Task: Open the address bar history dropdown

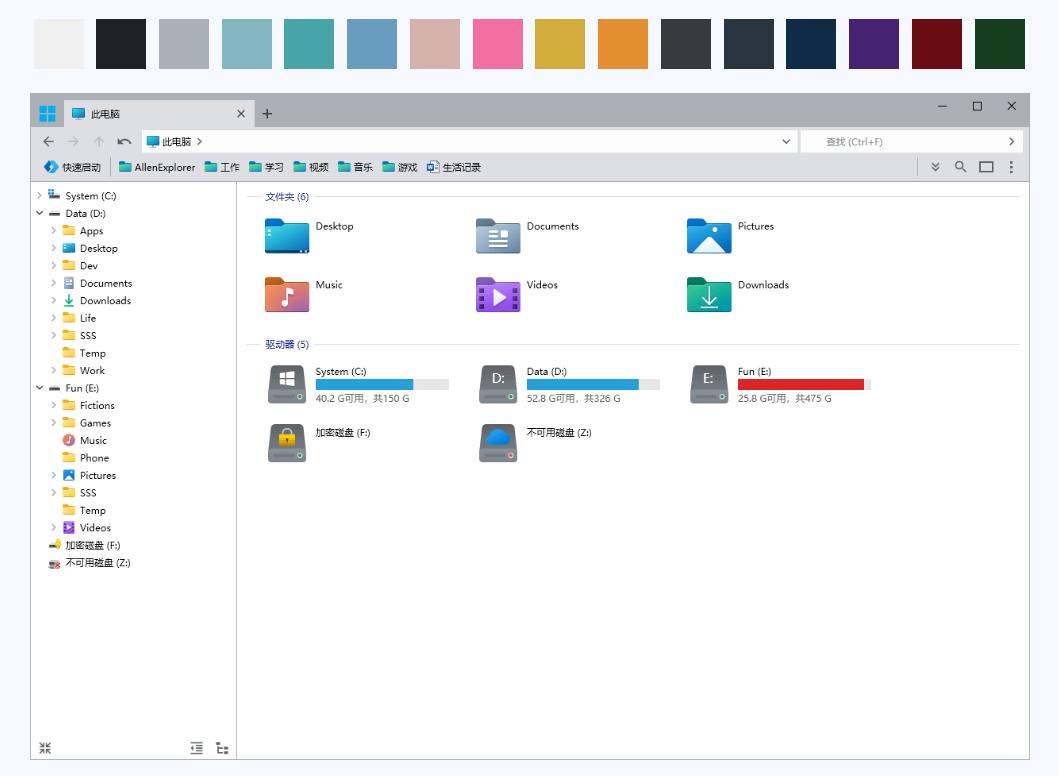Action: (x=786, y=141)
